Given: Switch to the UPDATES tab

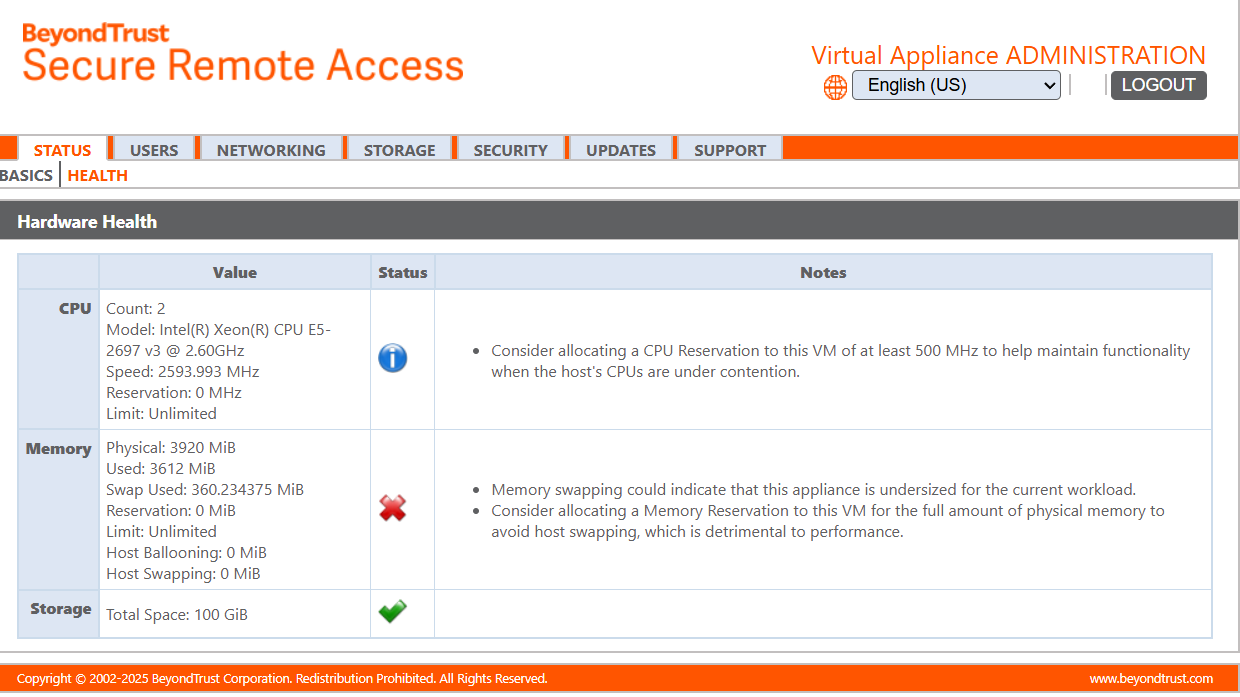Looking at the screenshot, I should coord(621,149).
